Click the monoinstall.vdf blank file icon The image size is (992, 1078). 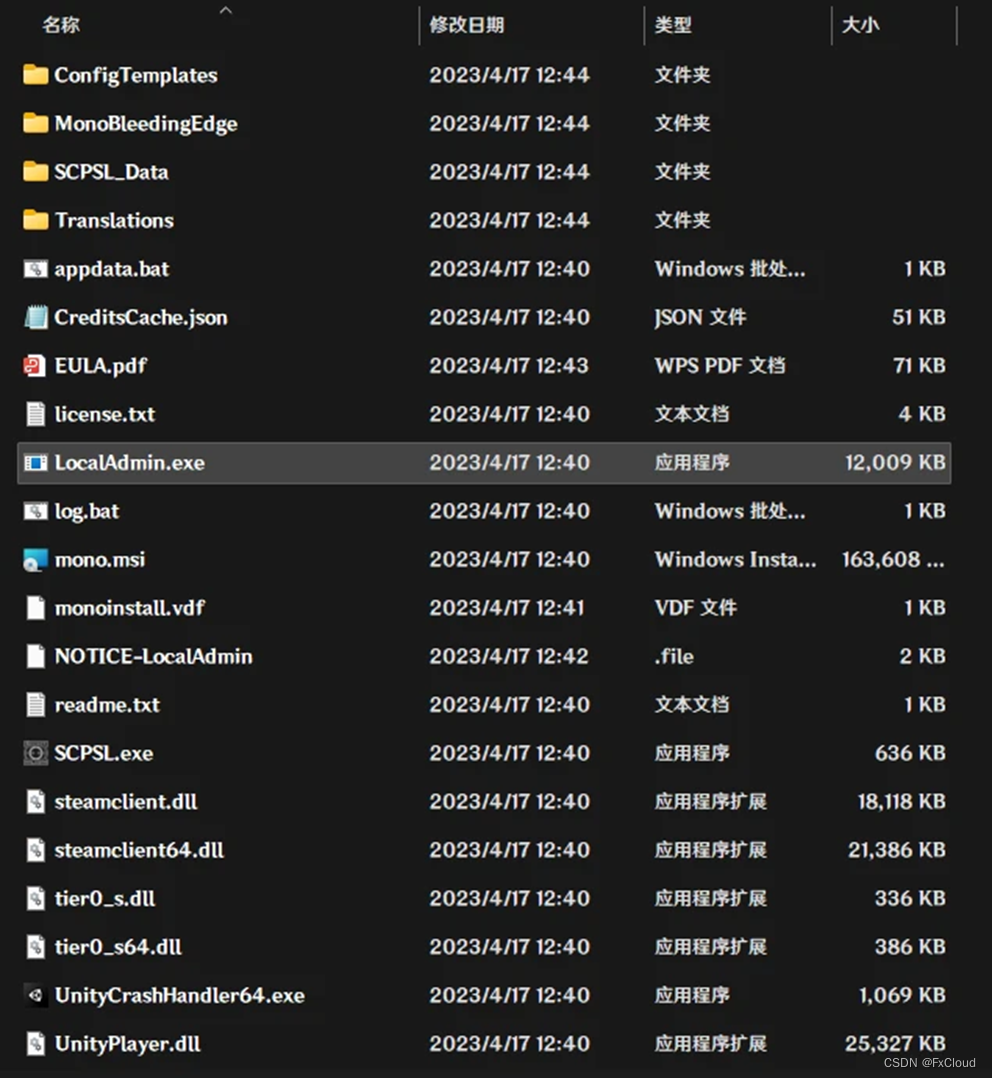[x=35, y=608]
